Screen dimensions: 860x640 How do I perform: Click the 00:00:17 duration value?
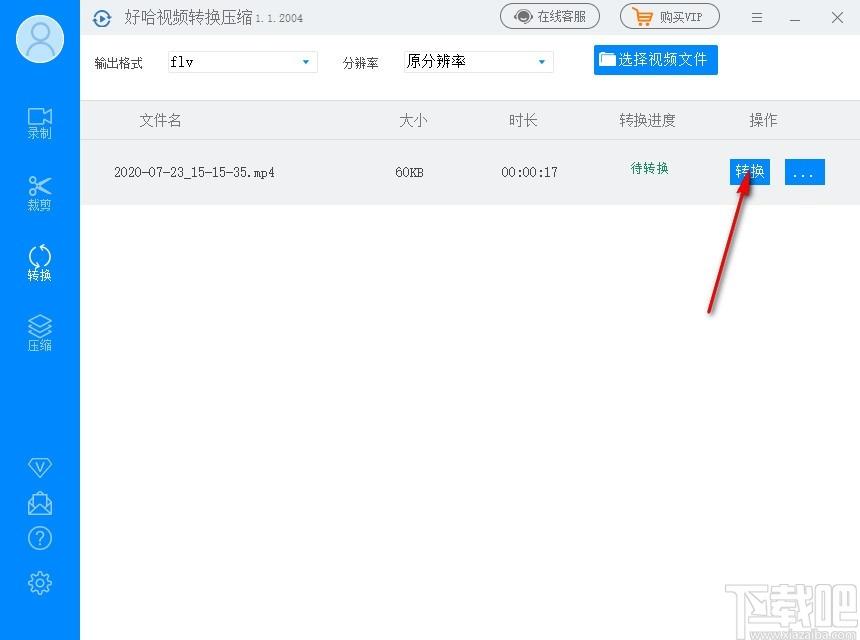529,172
